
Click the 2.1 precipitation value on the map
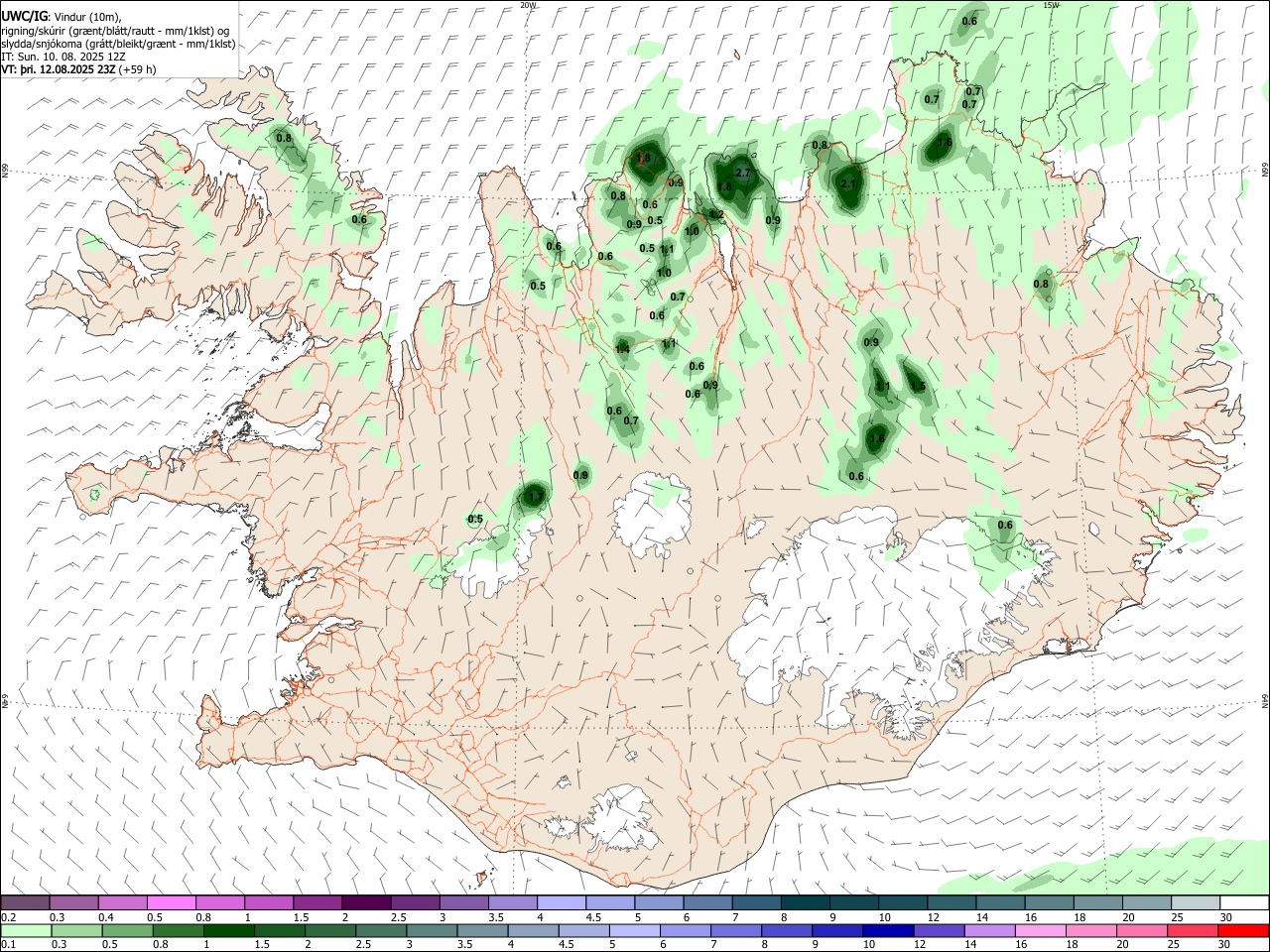click(848, 184)
